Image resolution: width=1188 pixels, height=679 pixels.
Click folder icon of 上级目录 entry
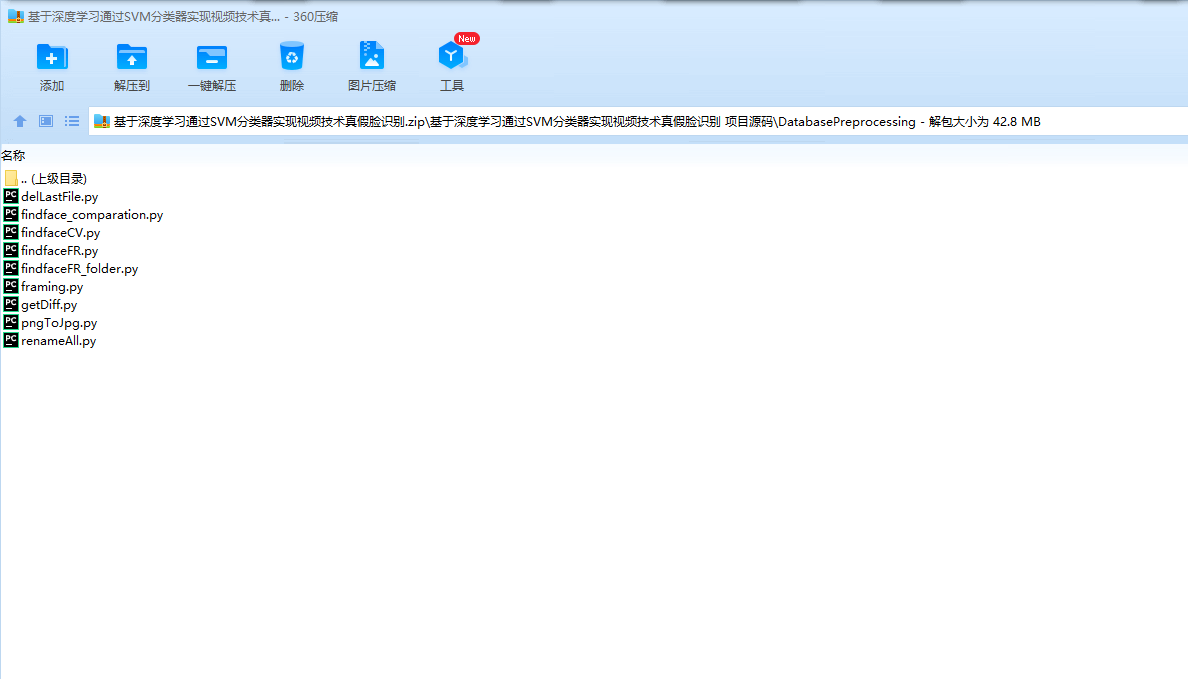[11, 178]
